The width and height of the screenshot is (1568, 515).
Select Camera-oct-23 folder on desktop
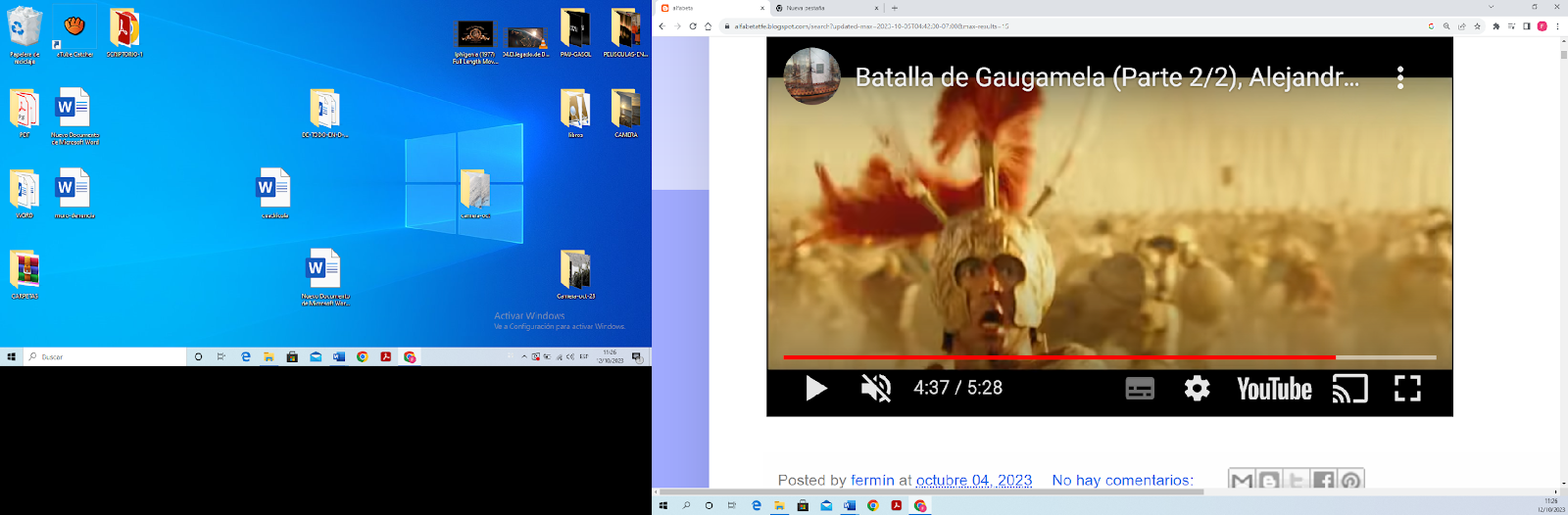[575, 274]
